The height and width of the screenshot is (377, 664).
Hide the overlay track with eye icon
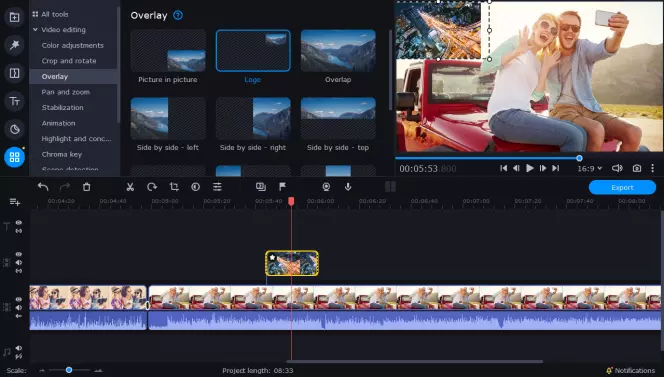coord(19,254)
